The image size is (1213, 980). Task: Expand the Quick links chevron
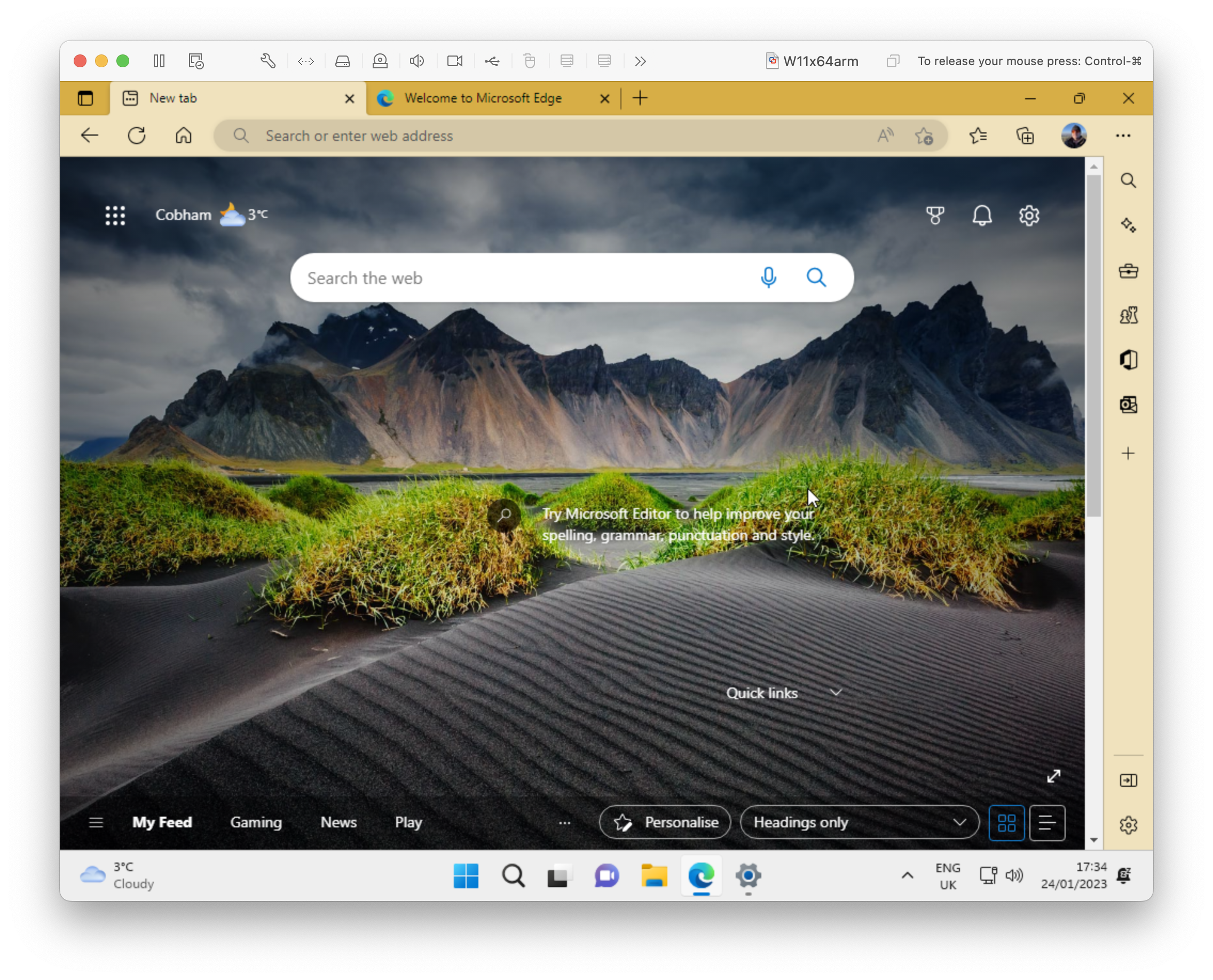[x=836, y=693]
